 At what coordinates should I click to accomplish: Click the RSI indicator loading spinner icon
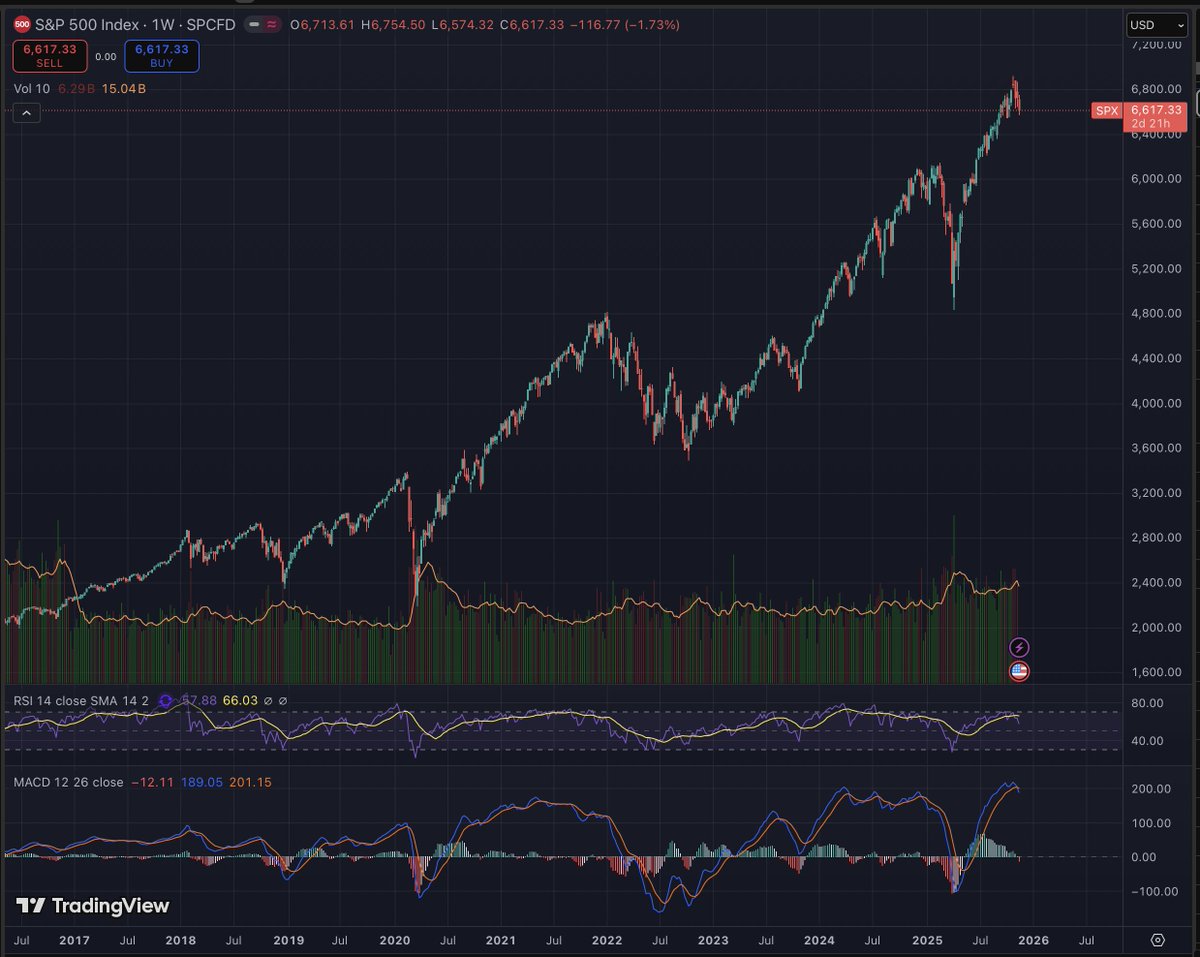[x=165, y=702]
